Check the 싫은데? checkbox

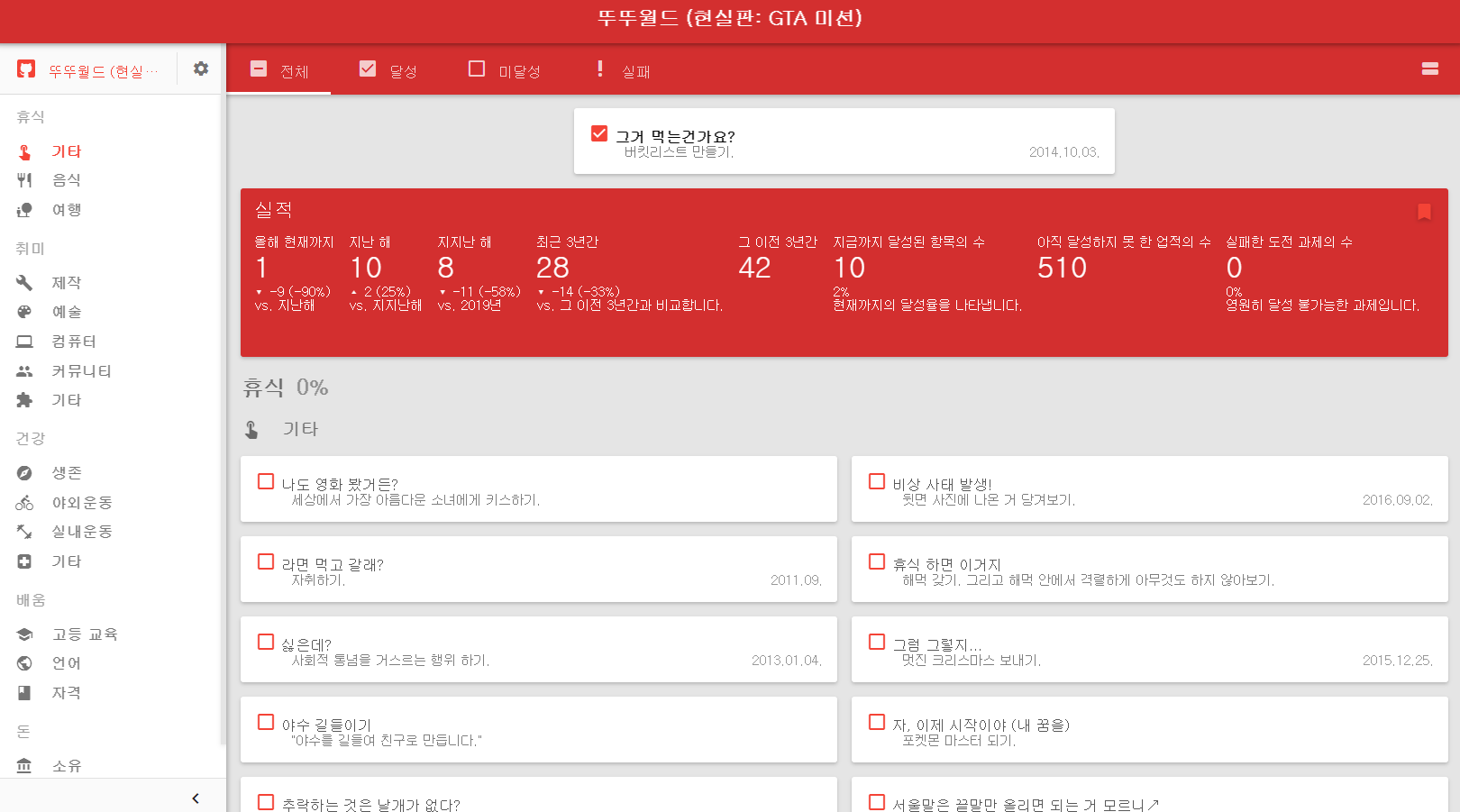[x=266, y=642]
